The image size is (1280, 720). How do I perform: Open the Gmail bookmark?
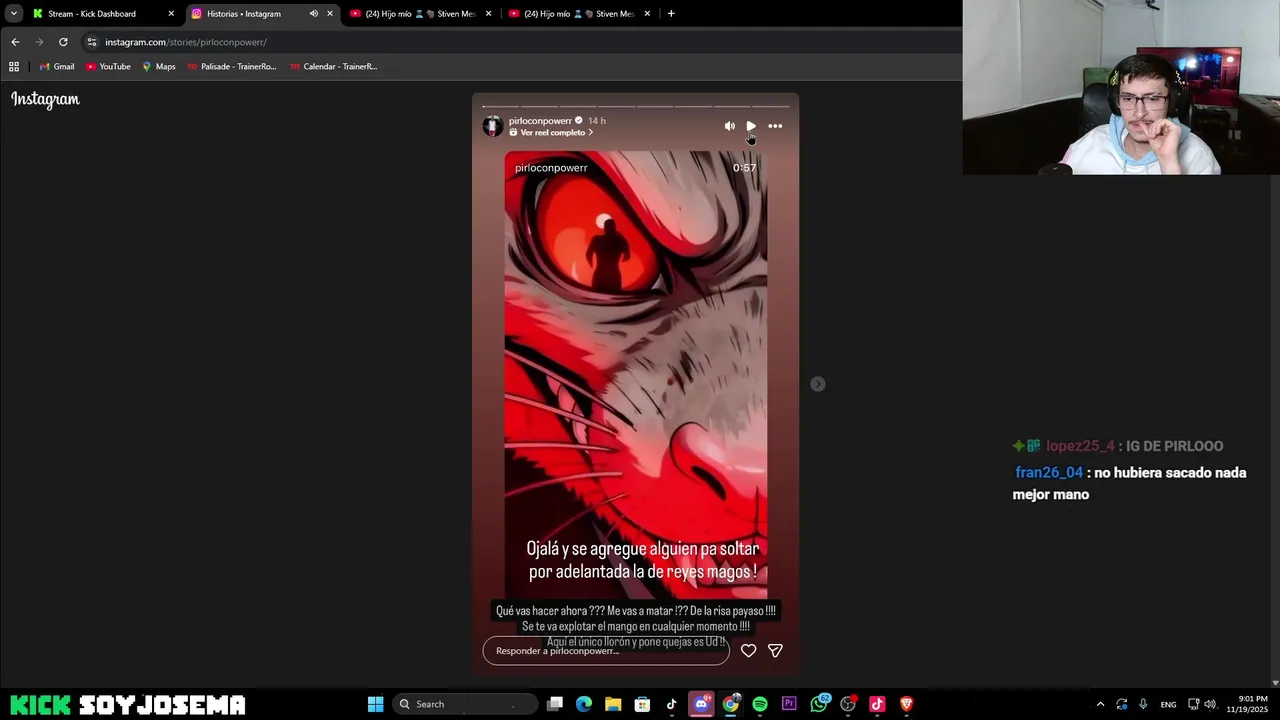tap(56, 67)
